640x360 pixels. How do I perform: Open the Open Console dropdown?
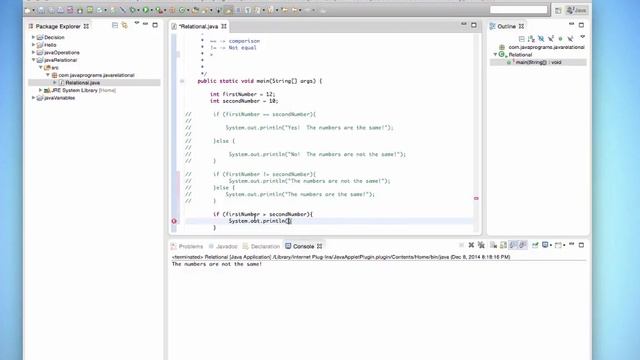(564, 245)
